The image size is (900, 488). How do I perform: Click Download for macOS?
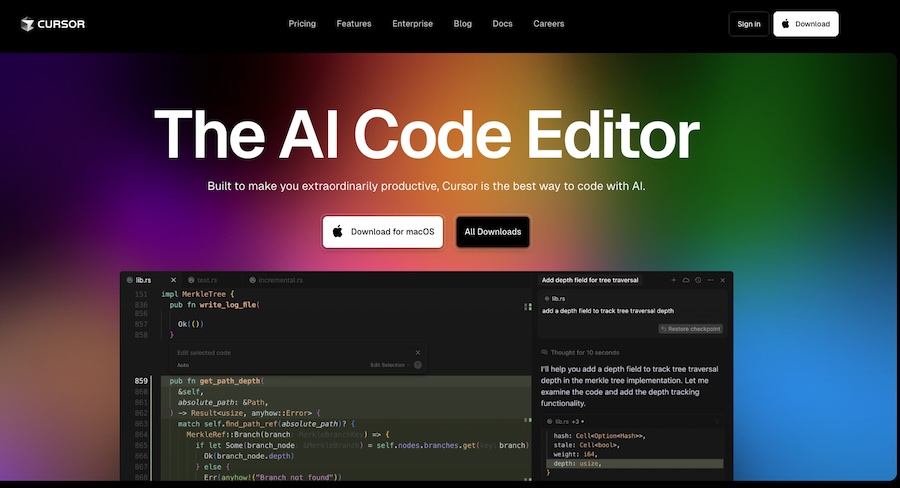point(383,232)
